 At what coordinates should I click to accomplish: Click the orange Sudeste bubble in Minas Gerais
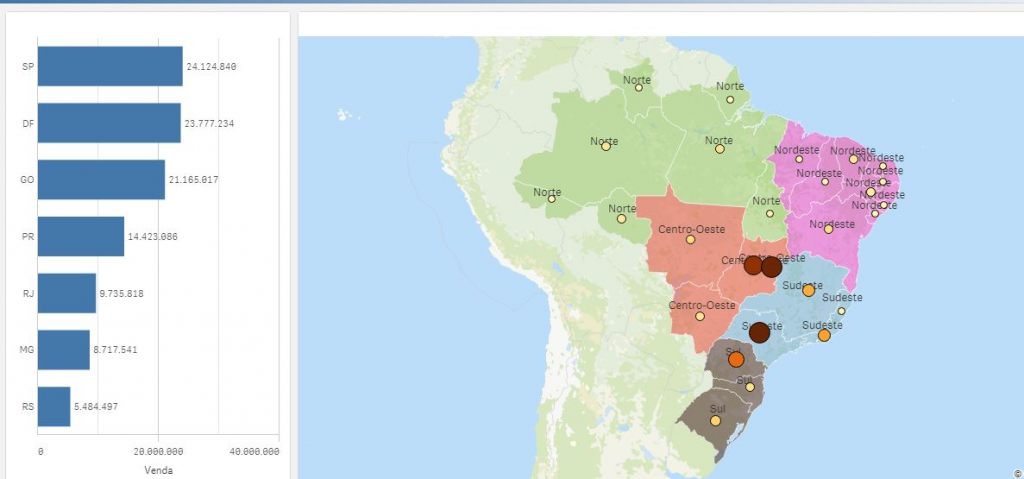[x=808, y=290]
